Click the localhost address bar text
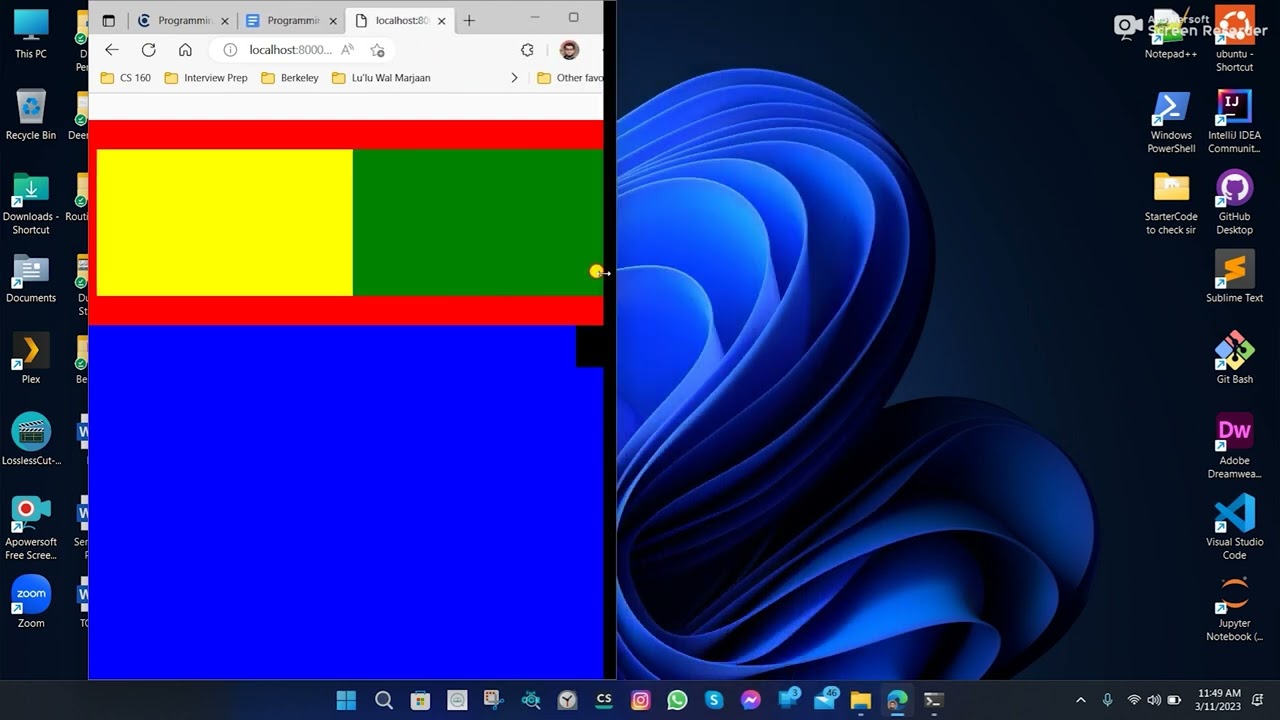Viewport: 1280px width, 720px height. point(290,50)
